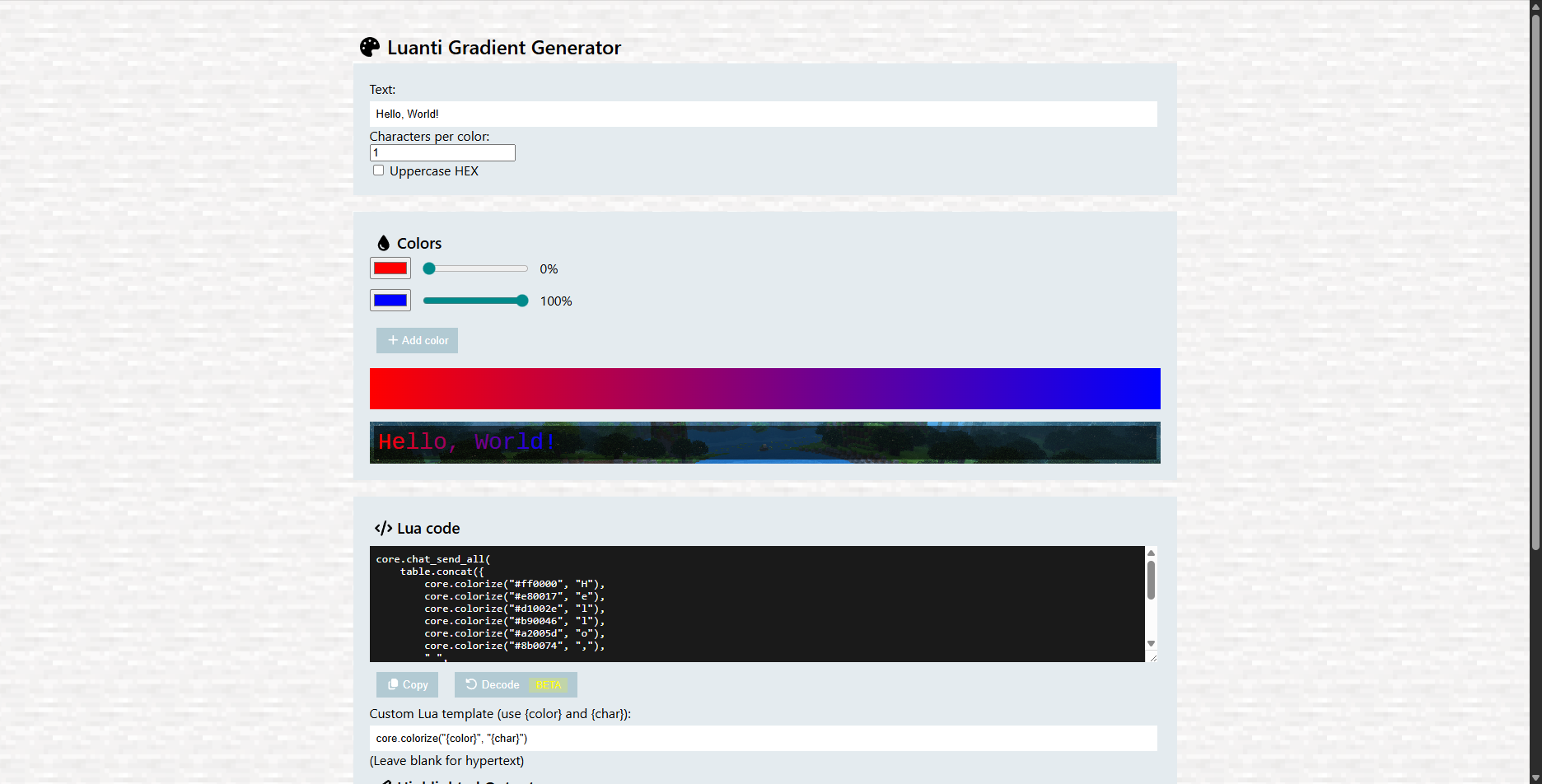The height and width of the screenshot is (784, 1542).
Task: Click the Lua code scrollbar thumb
Action: coord(1151,580)
